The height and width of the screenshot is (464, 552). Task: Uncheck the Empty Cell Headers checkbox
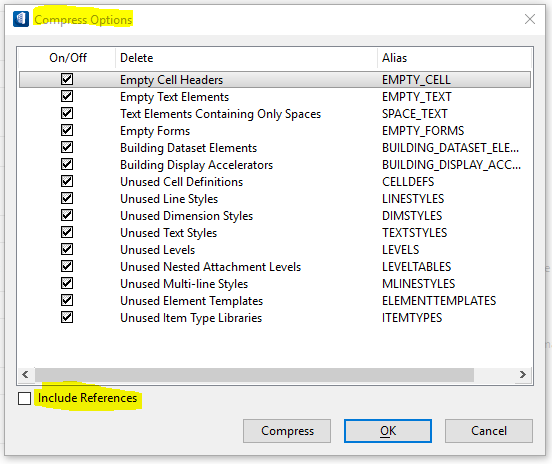click(67, 79)
